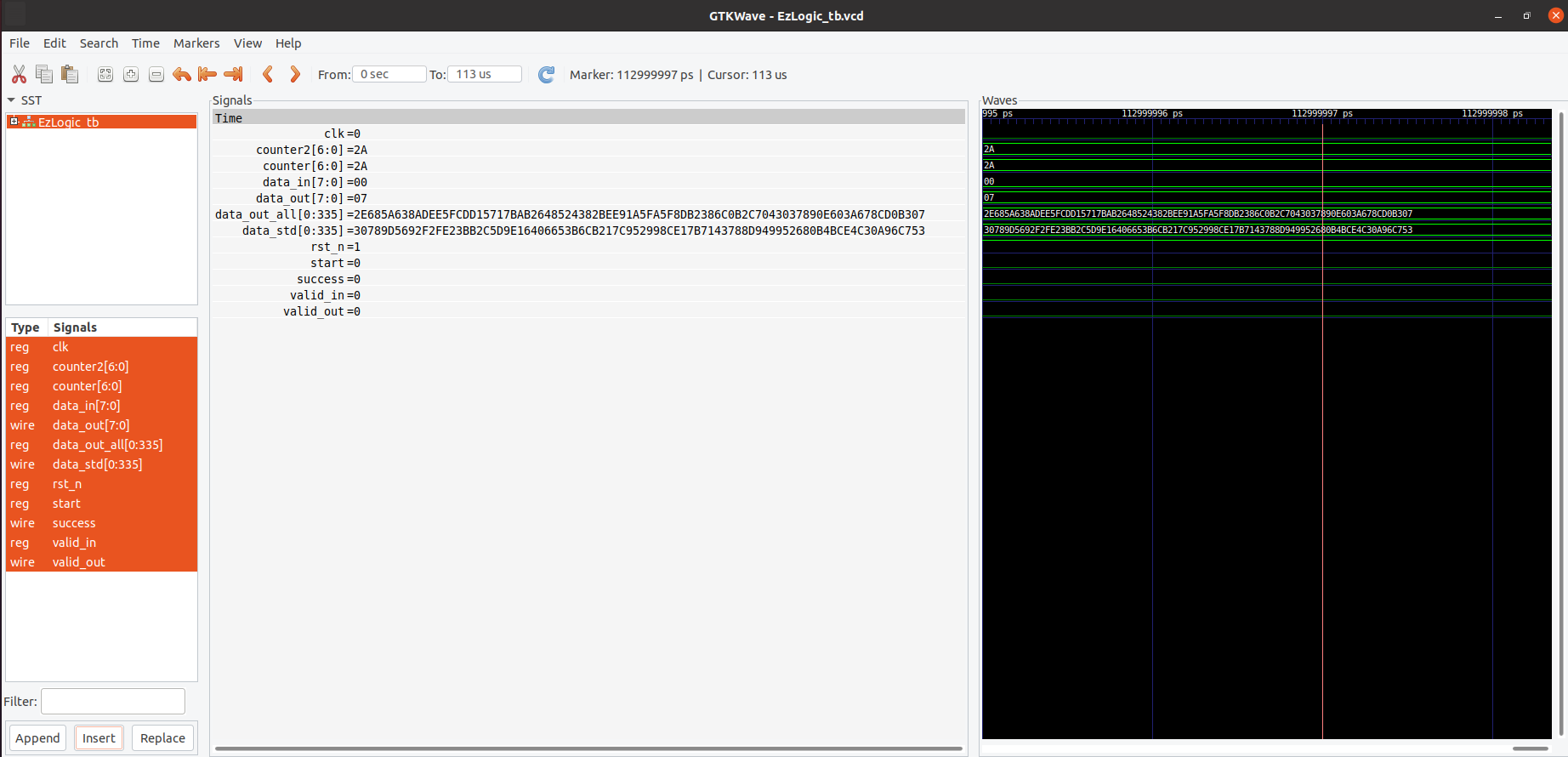Expand the EzLogic_tb tree node
This screenshot has width=1568, height=757.
pyautogui.click(x=14, y=122)
